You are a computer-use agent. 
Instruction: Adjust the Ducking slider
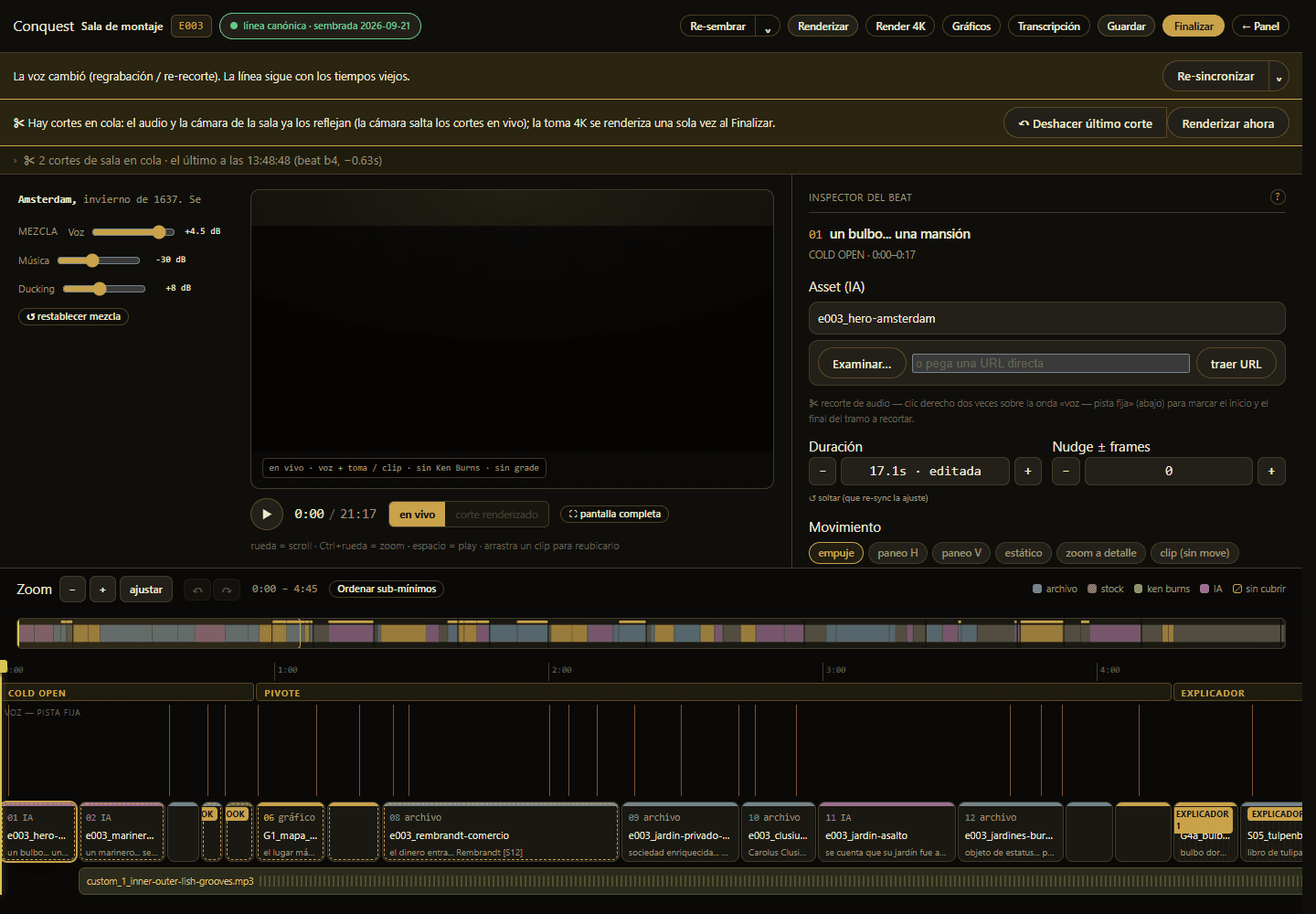pos(104,289)
